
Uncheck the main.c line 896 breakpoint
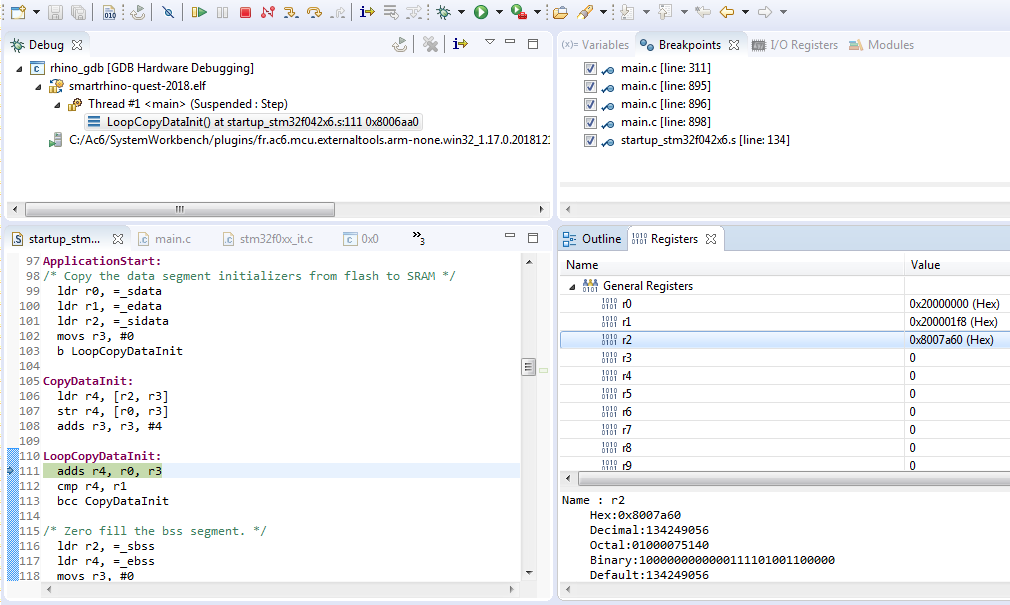[x=590, y=104]
